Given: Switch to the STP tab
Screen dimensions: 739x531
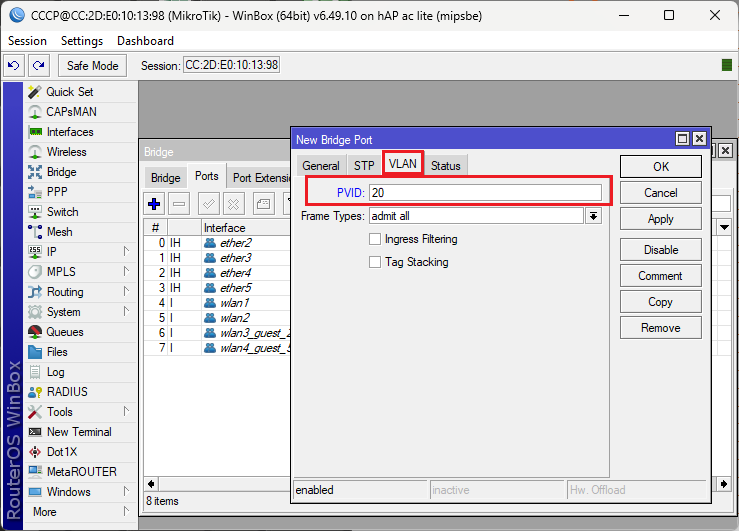Looking at the screenshot, I should pyautogui.click(x=364, y=165).
